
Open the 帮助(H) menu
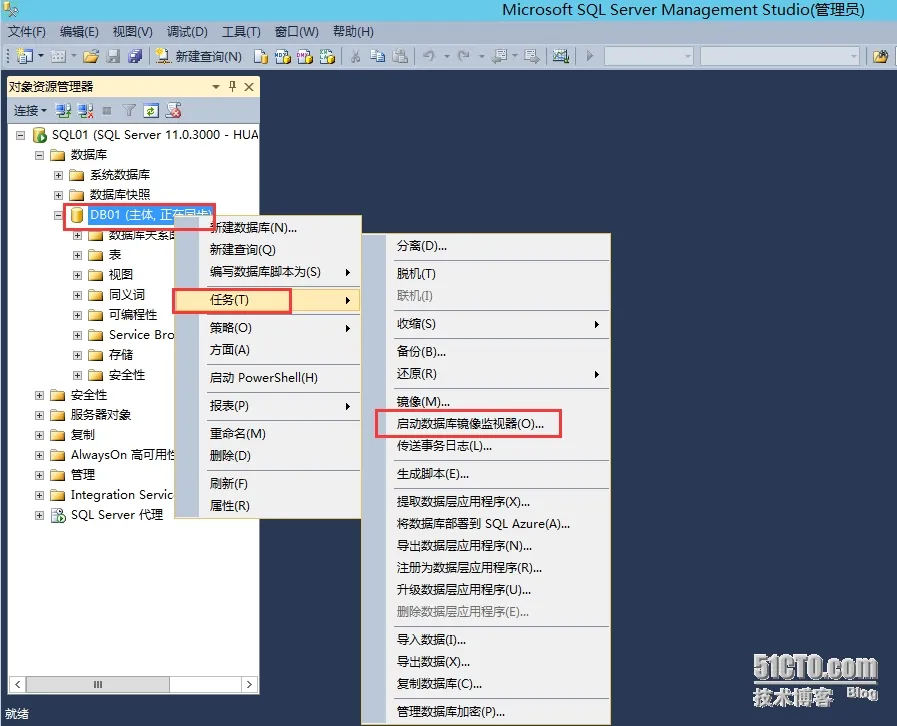(x=353, y=31)
